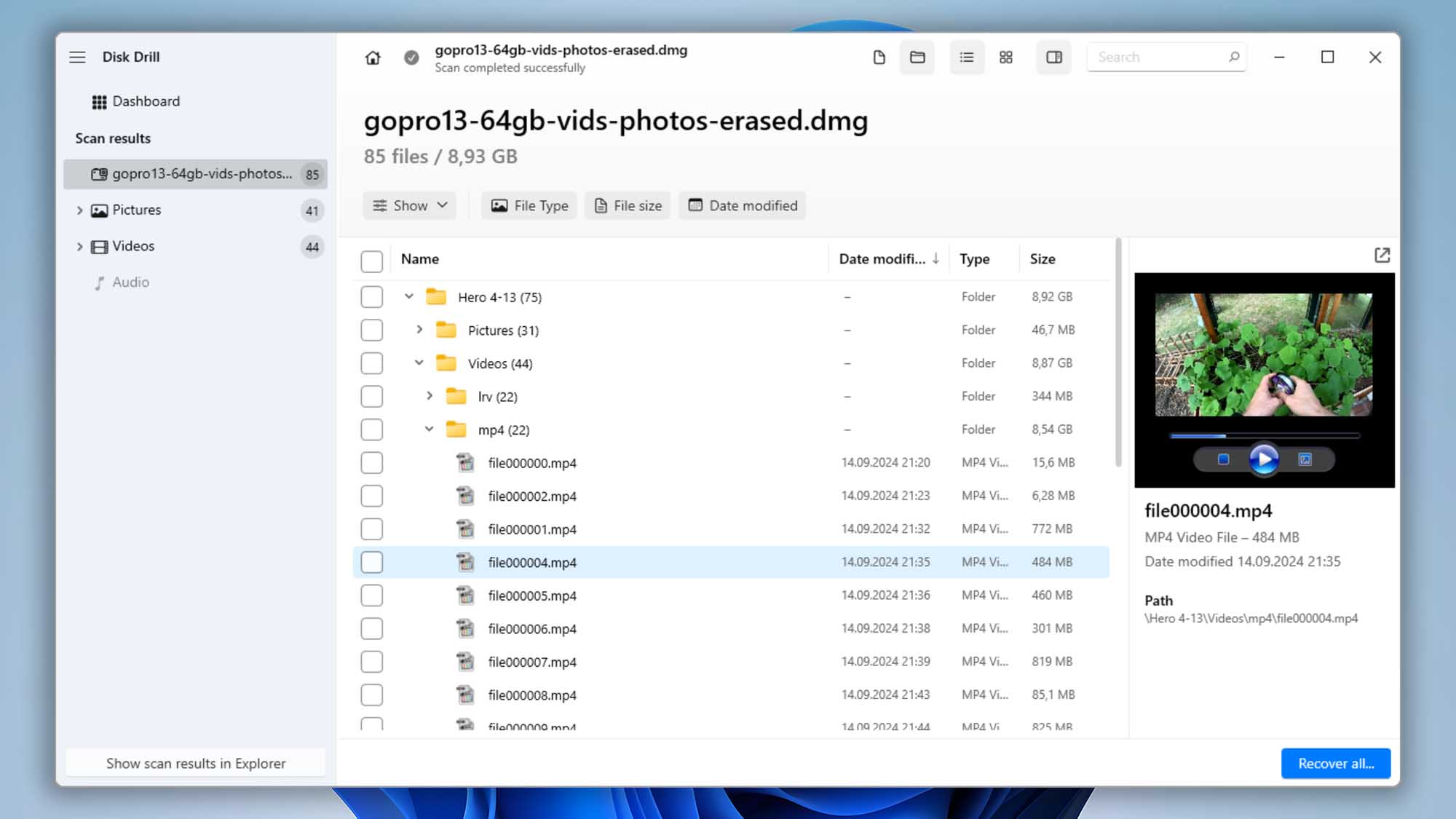
Task: Select the 819 MB size cell
Action: click(1052, 662)
